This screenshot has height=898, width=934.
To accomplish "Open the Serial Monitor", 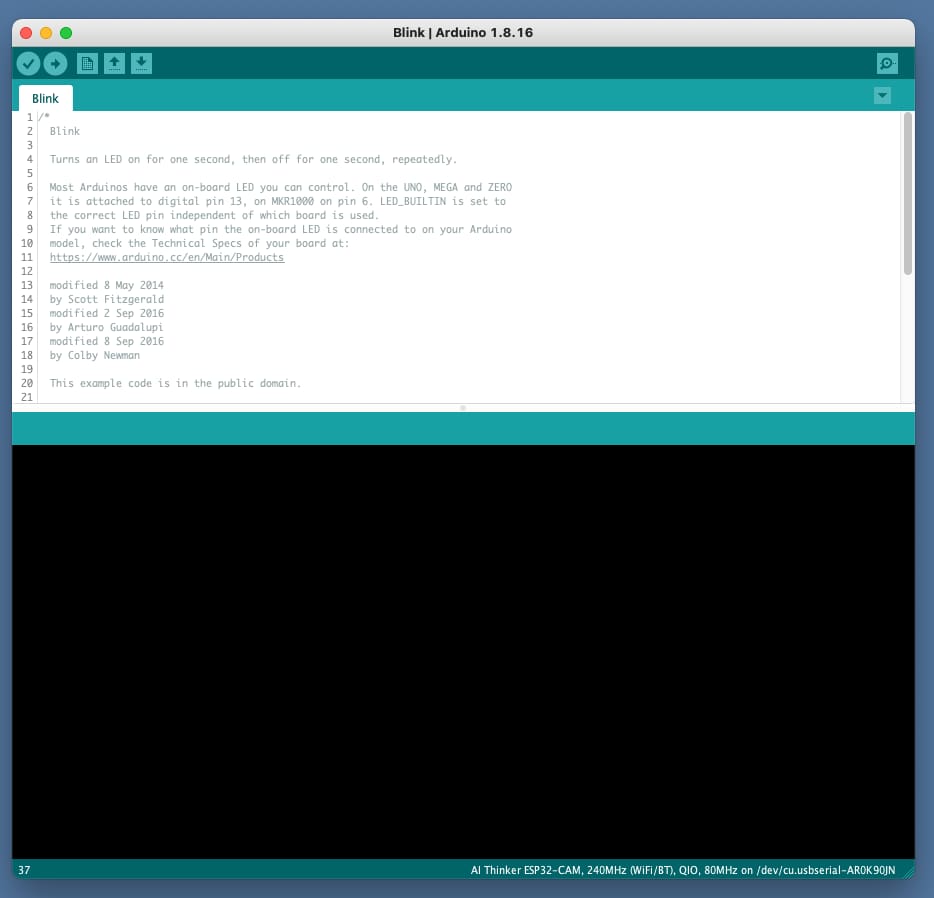I will (x=887, y=64).
